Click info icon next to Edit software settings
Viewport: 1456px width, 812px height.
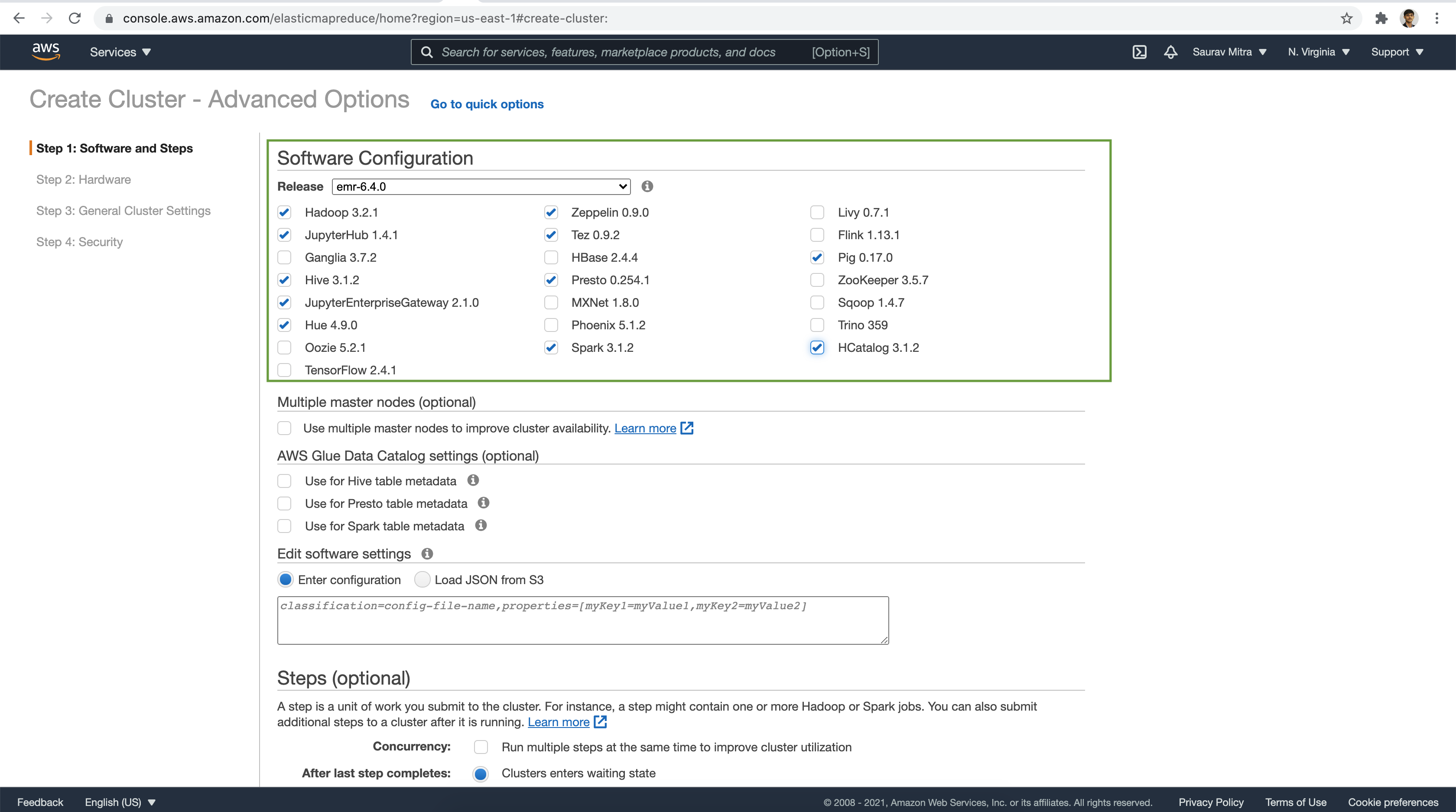point(427,554)
